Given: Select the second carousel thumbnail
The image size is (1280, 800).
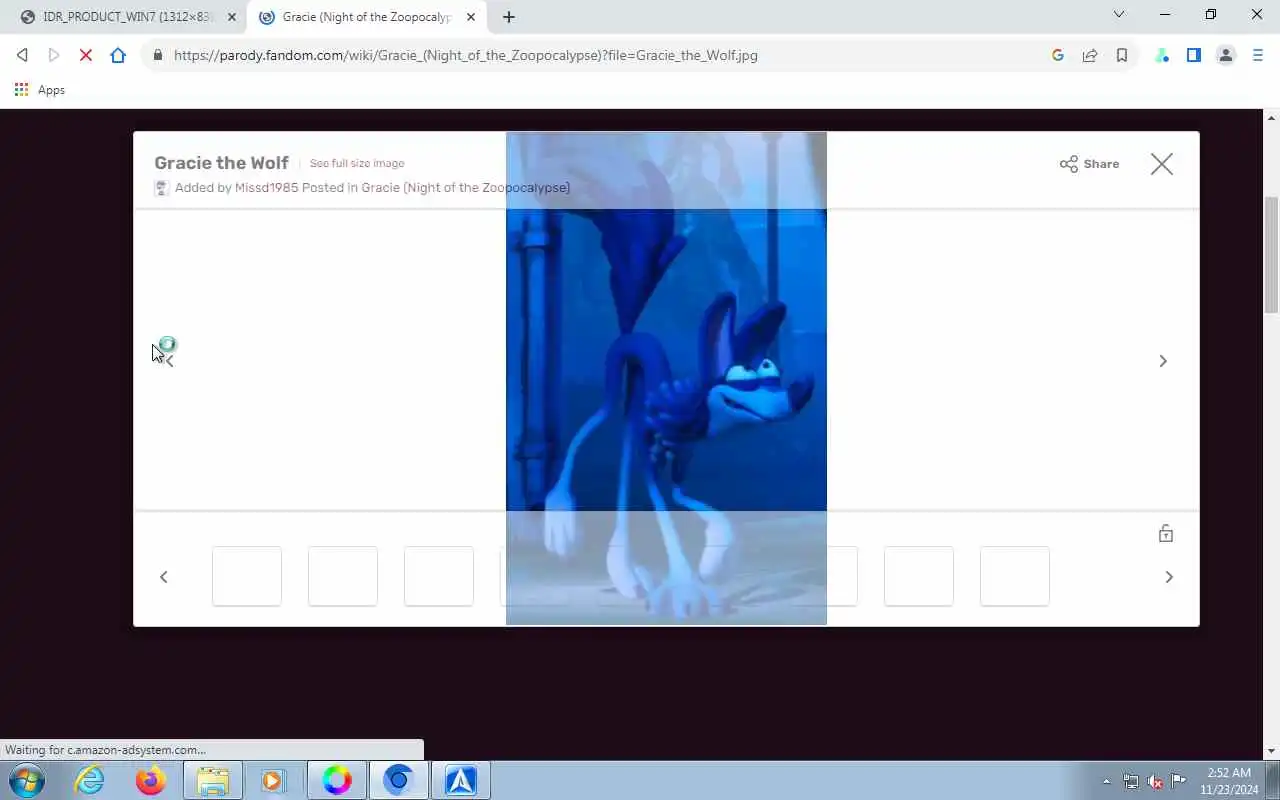Looking at the screenshot, I should pyautogui.click(x=343, y=576).
